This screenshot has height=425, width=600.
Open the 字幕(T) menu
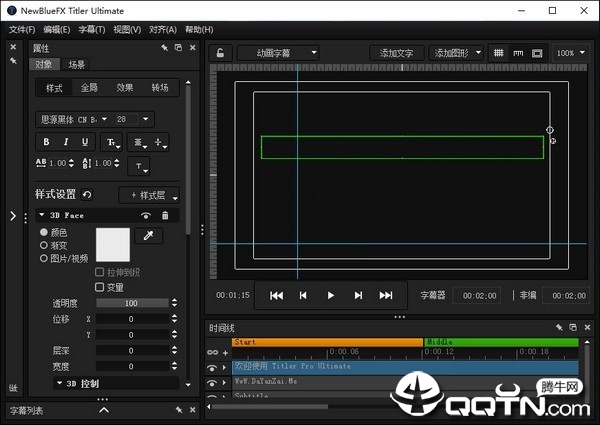pyautogui.click(x=92, y=30)
